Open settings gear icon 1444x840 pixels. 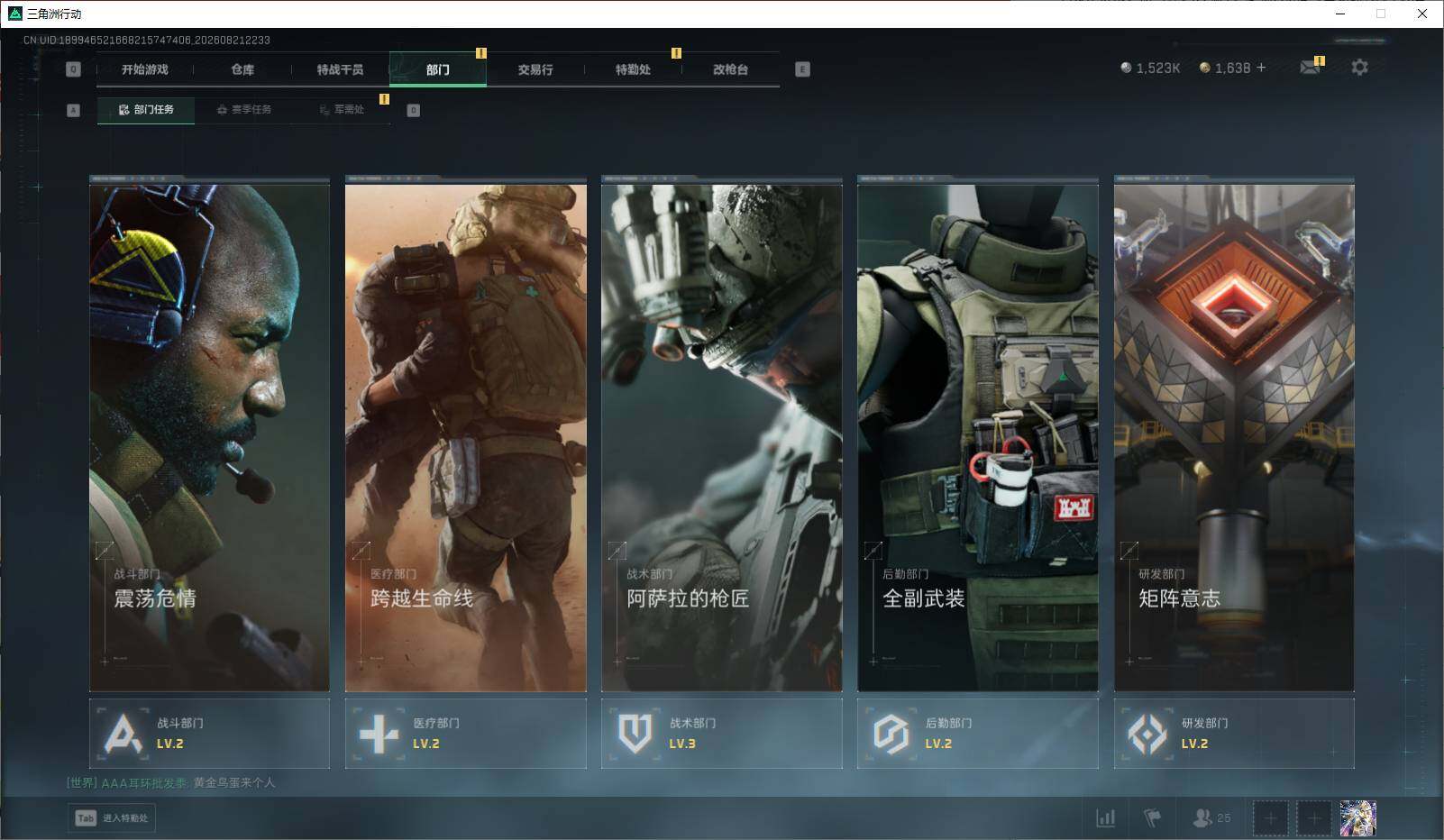click(1359, 68)
